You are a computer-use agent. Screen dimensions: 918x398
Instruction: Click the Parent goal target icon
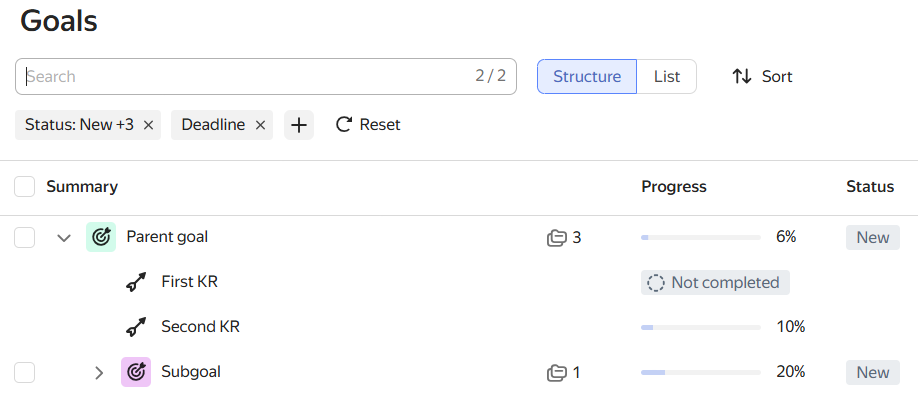(x=101, y=237)
